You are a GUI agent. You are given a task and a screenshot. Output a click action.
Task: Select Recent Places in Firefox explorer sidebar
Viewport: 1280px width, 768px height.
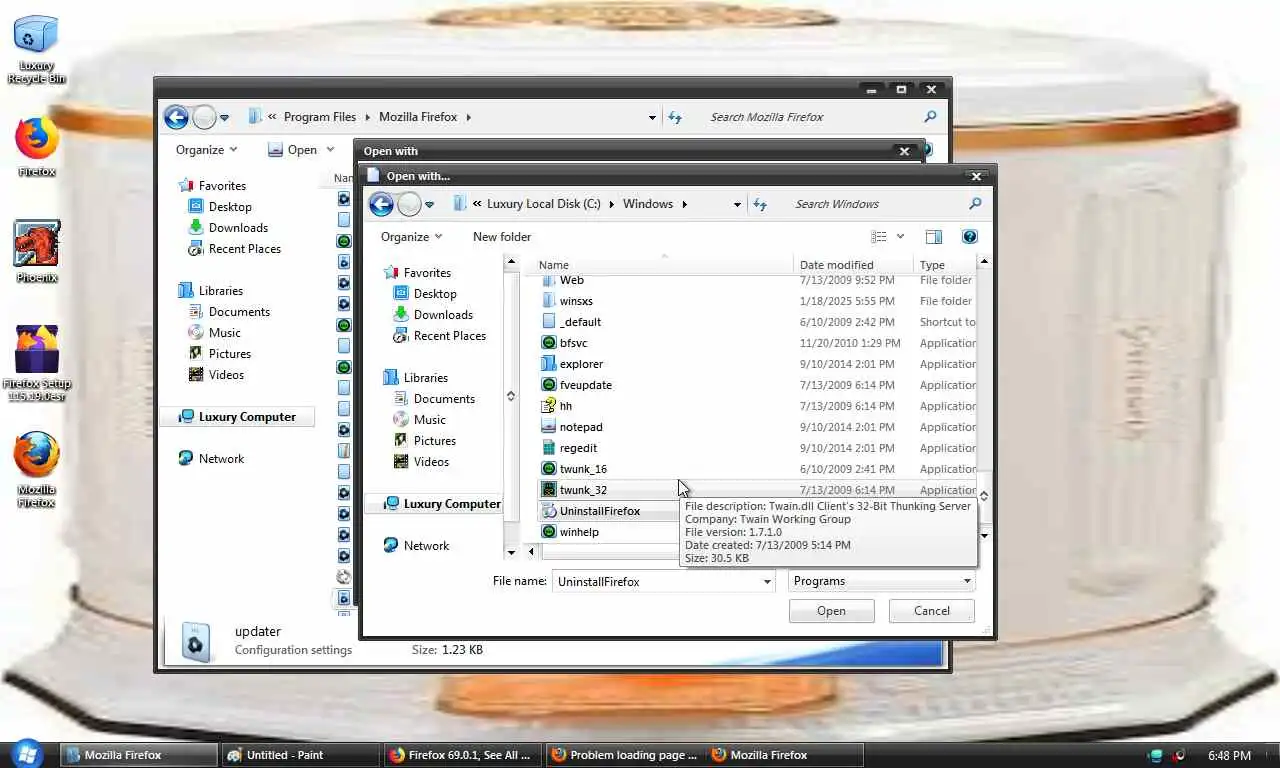(x=245, y=249)
